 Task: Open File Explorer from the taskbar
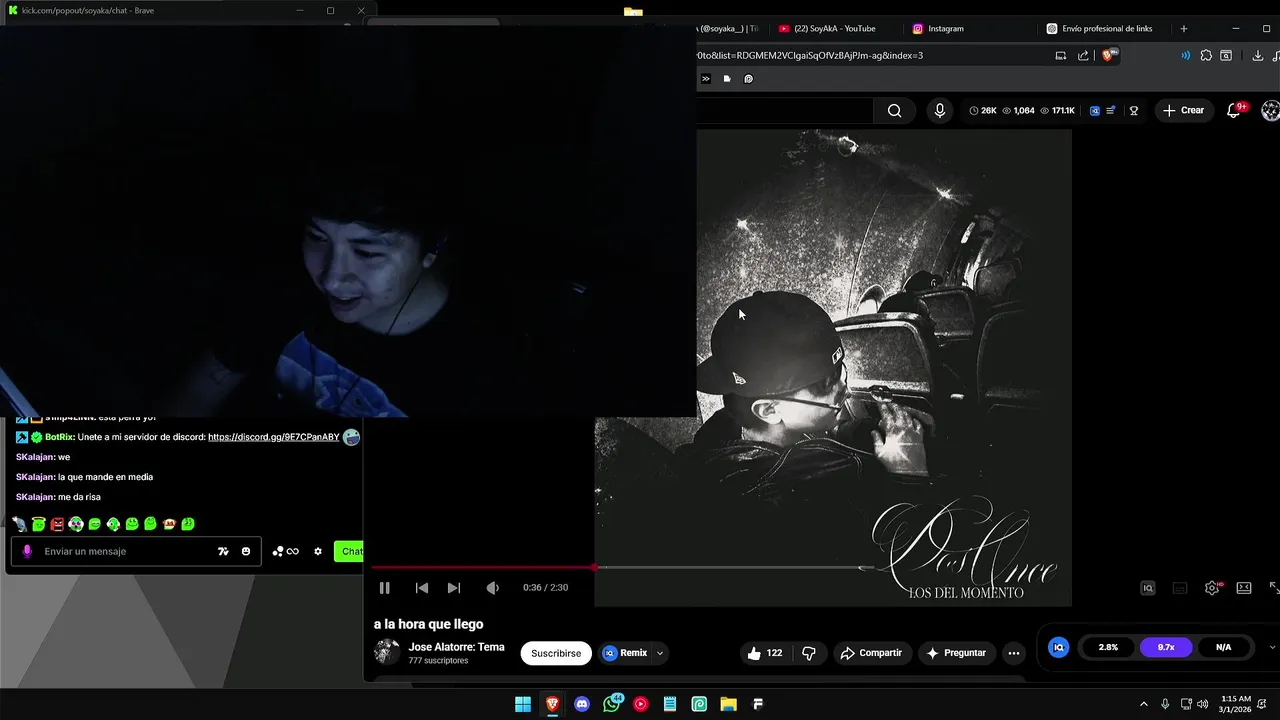(729, 704)
